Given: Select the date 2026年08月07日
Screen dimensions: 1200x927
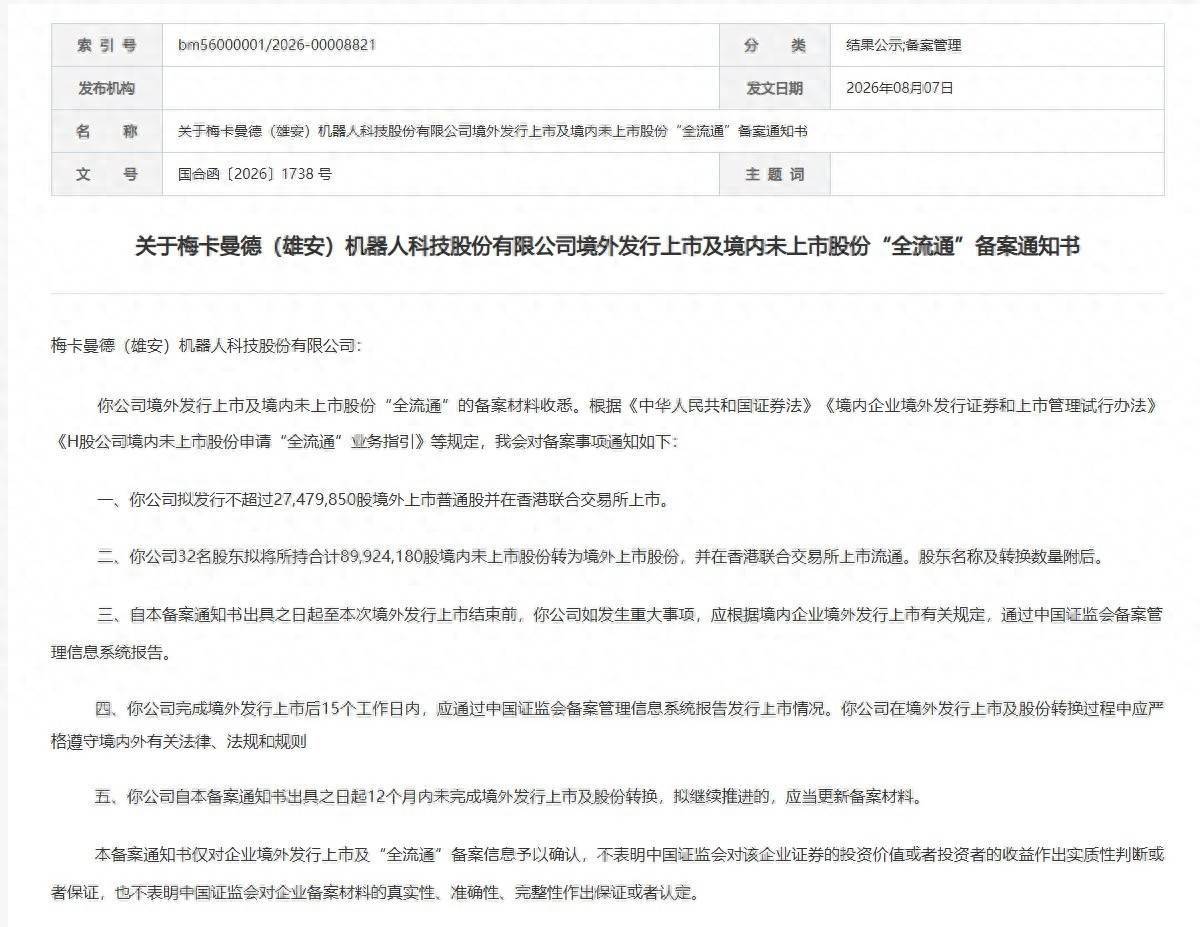Looking at the screenshot, I should (x=900, y=88).
